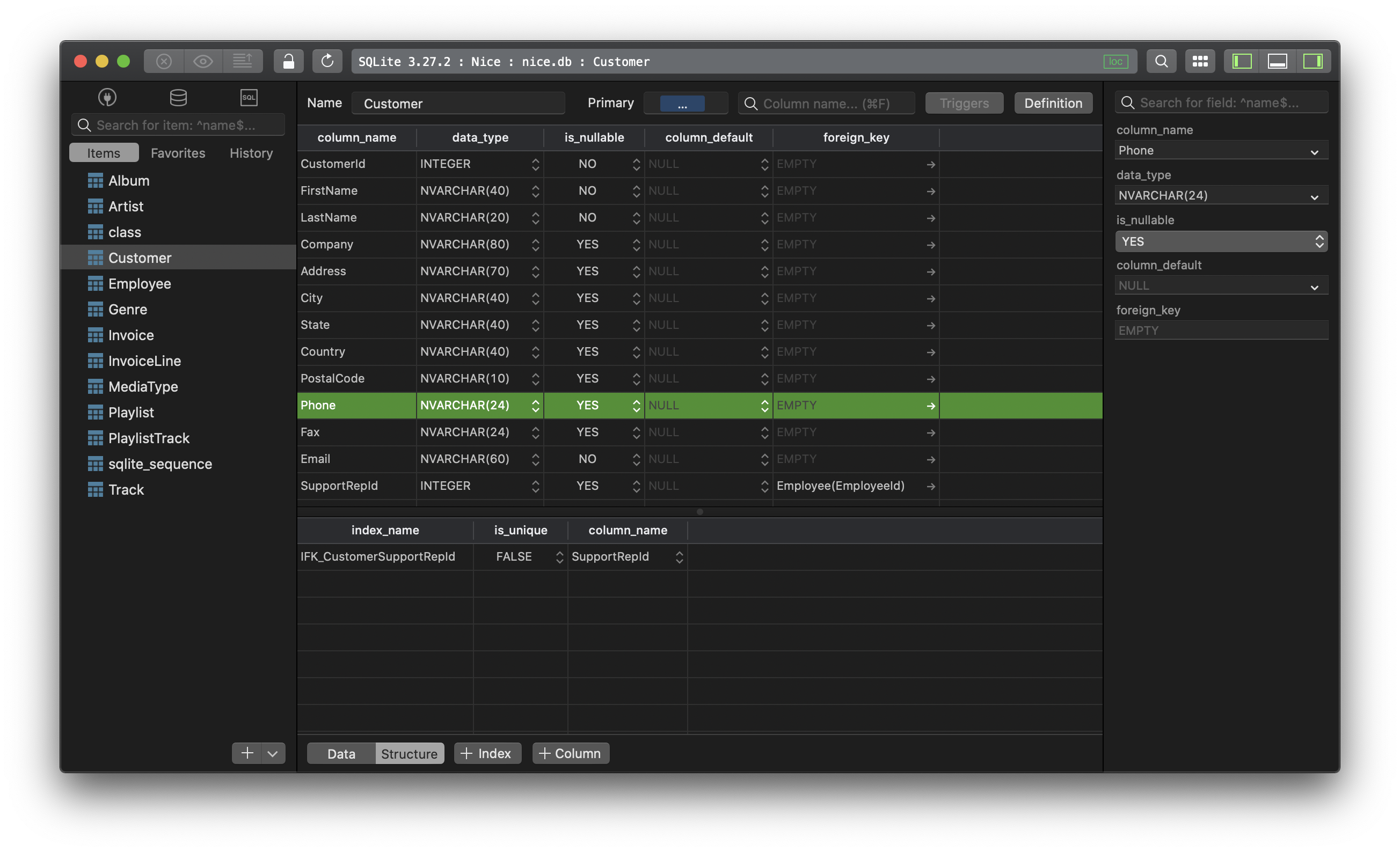The width and height of the screenshot is (1400, 852).
Task: Click the Add Column button
Action: [570, 753]
